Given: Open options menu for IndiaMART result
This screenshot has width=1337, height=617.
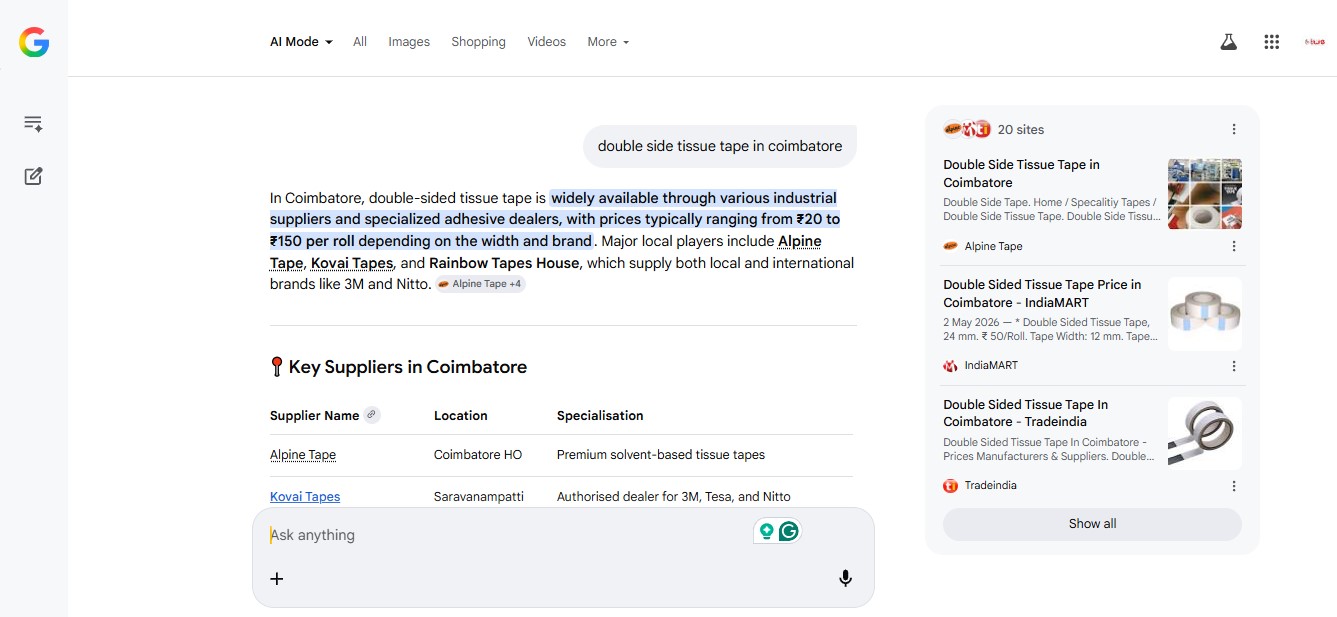Looking at the screenshot, I should tap(1234, 366).
